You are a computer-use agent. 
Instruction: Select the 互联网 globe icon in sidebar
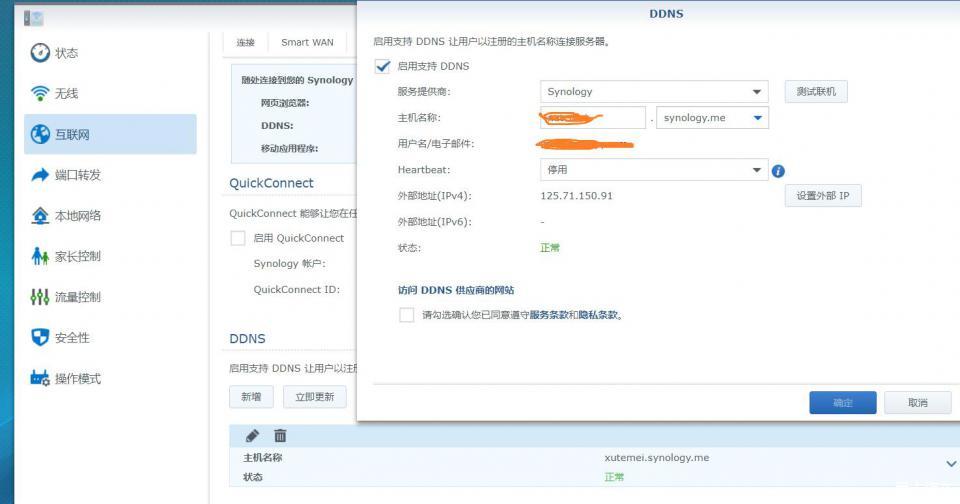[40, 134]
